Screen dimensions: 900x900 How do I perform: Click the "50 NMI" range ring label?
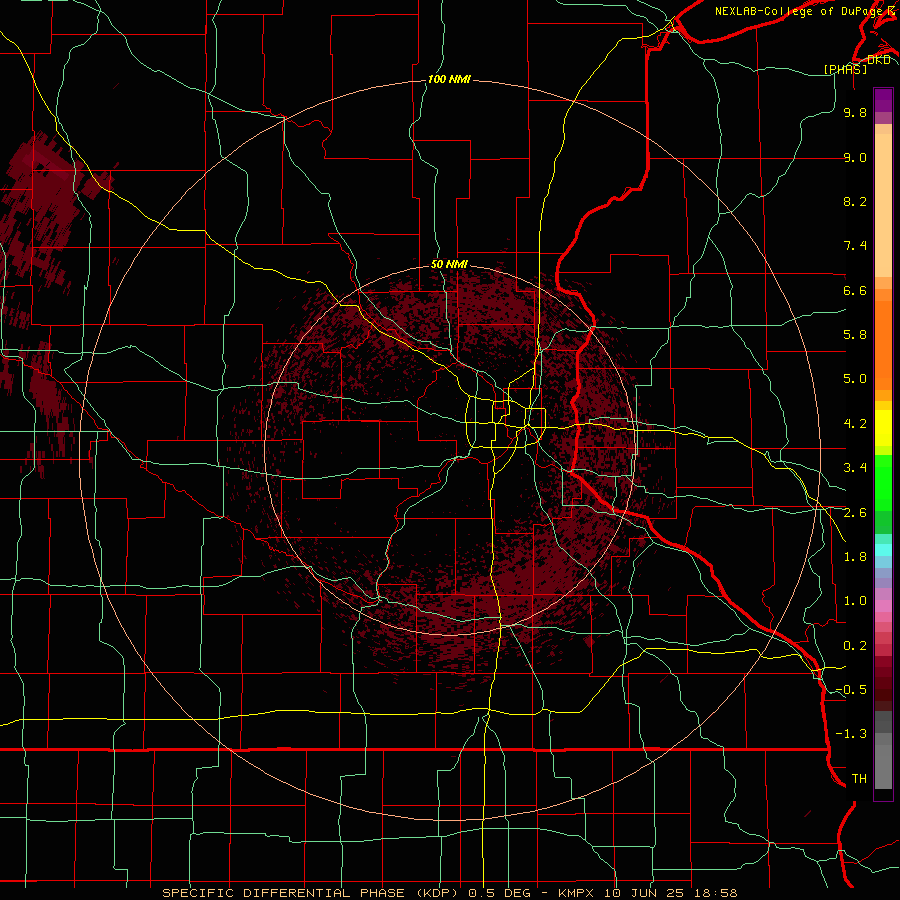pos(449,264)
